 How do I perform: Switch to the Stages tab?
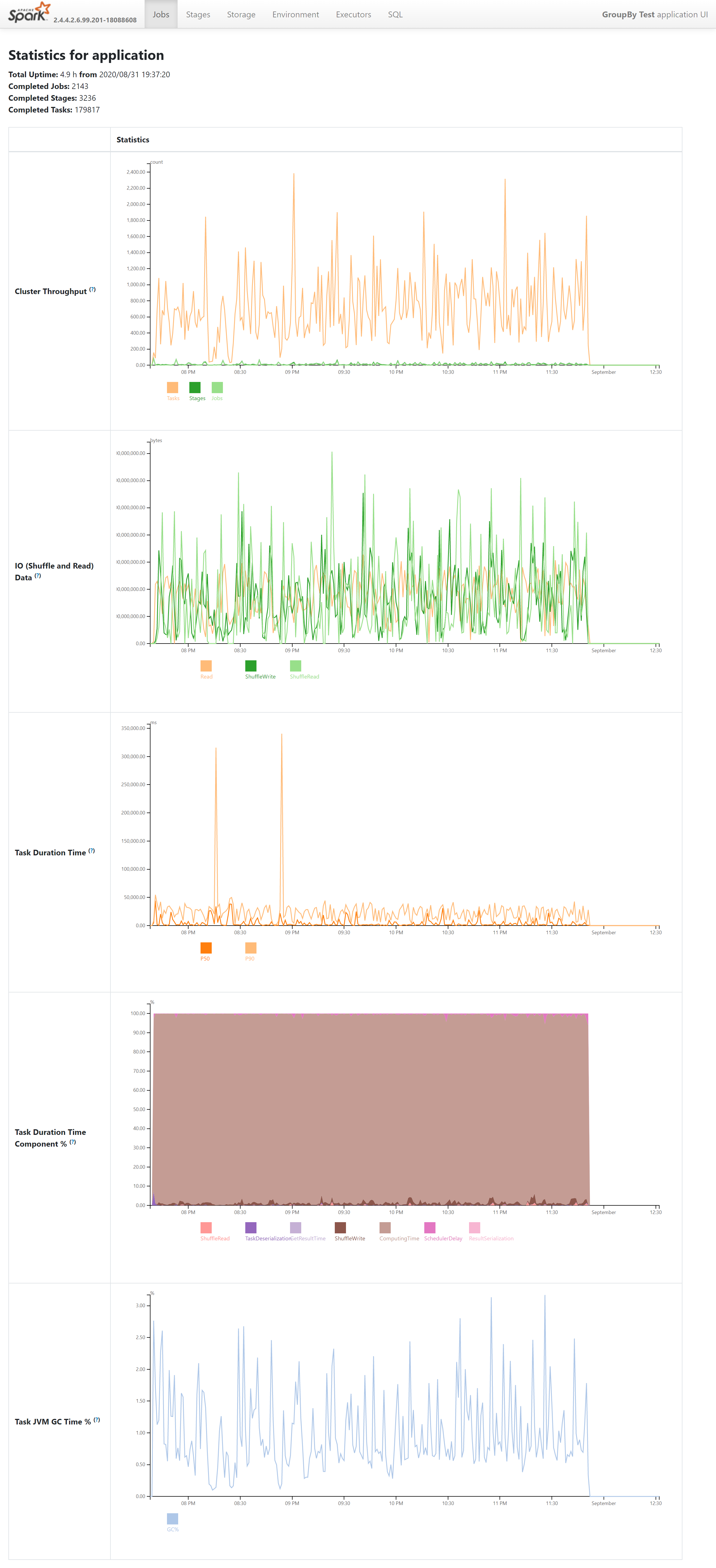(197, 14)
